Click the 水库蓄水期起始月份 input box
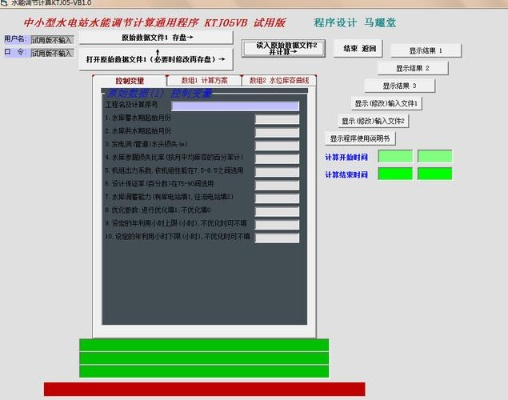 [x=277, y=119]
